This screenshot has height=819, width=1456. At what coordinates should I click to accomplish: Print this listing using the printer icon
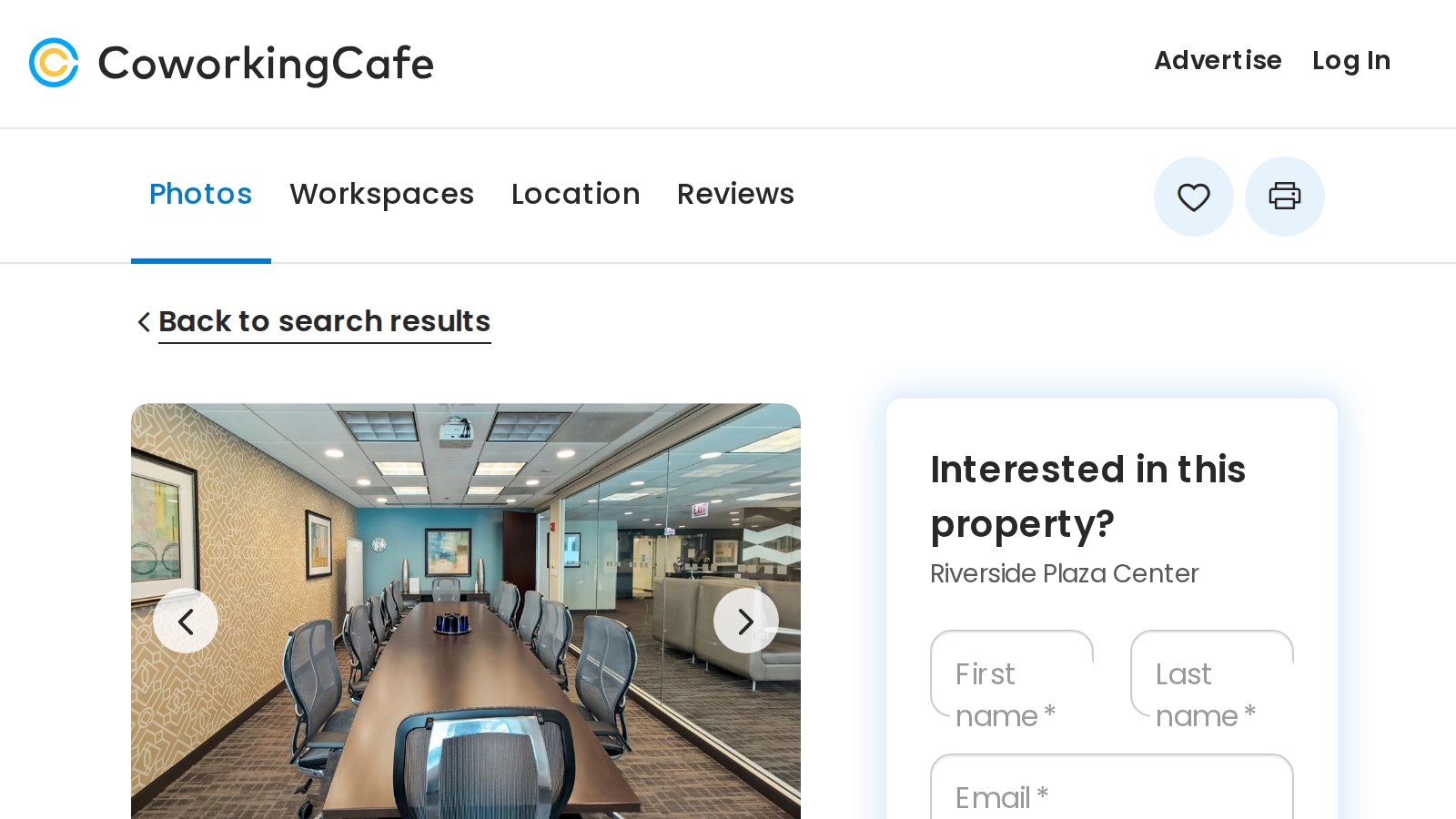1284,197
